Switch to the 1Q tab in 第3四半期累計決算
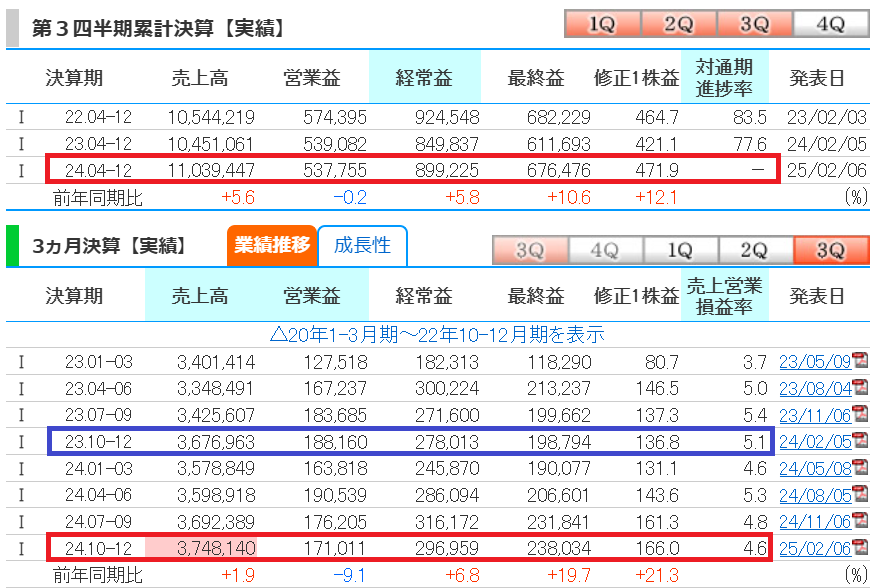This screenshot has height=588, width=884. 602,24
